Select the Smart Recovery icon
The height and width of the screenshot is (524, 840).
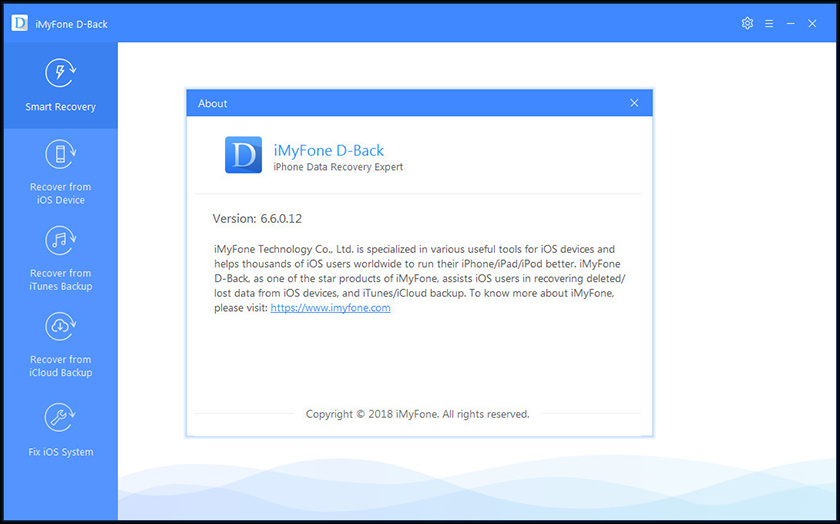click(60, 73)
